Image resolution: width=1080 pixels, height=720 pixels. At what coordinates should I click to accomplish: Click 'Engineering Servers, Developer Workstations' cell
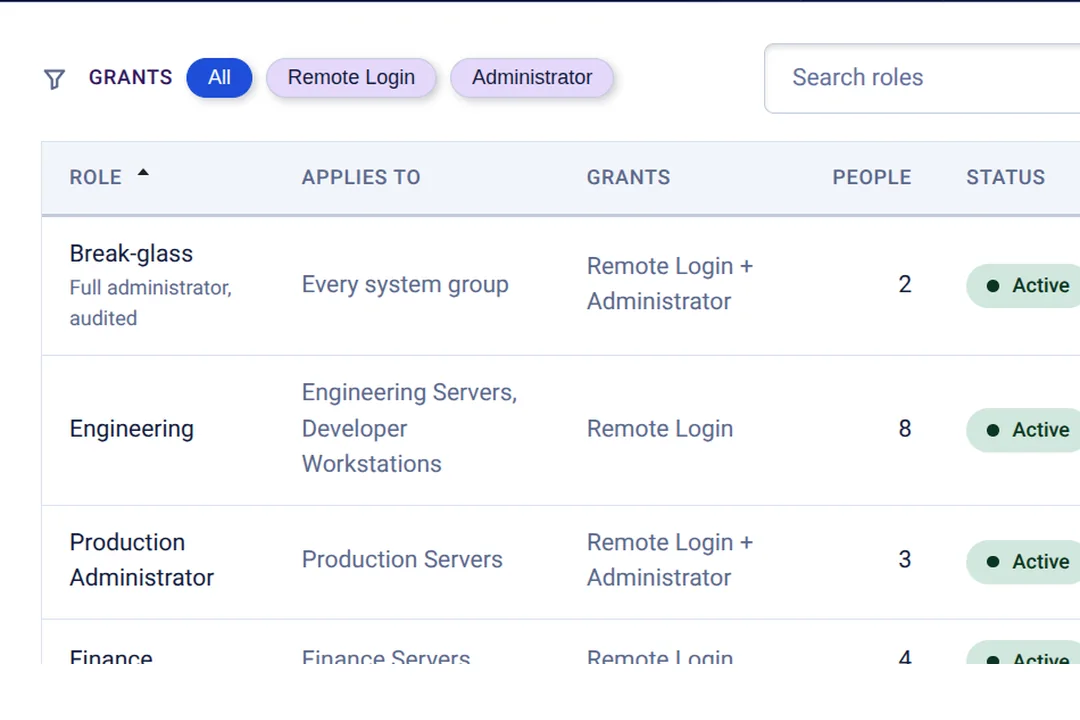(410, 428)
